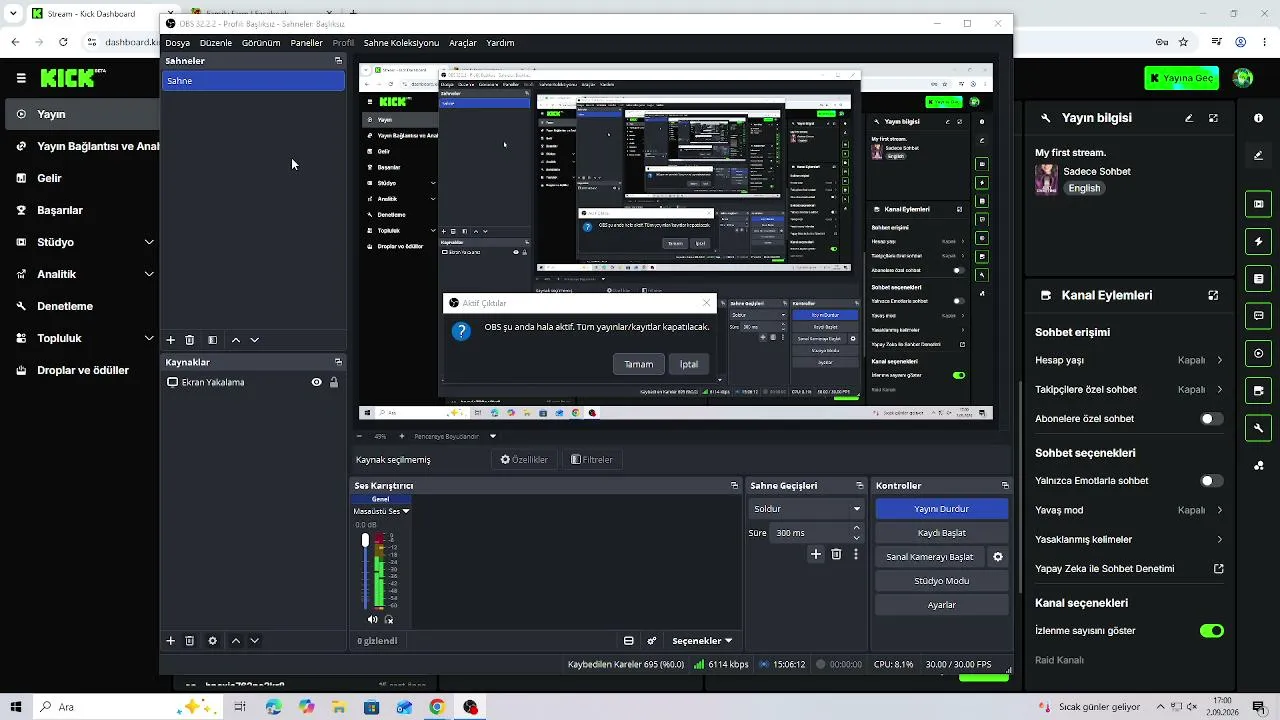Open the Düzenle menu in OBS
This screenshot has width=1280, height=720.
[x=216, y=43]
